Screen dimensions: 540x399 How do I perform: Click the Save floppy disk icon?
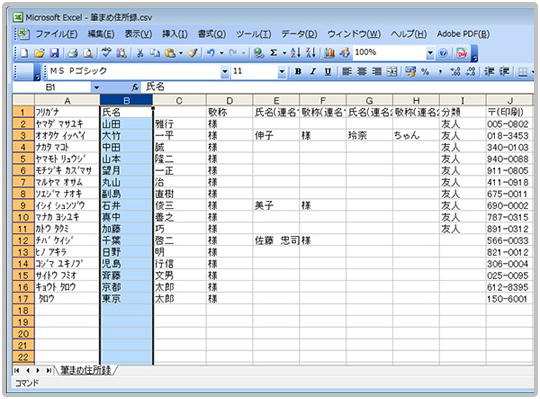click(54, 53)
